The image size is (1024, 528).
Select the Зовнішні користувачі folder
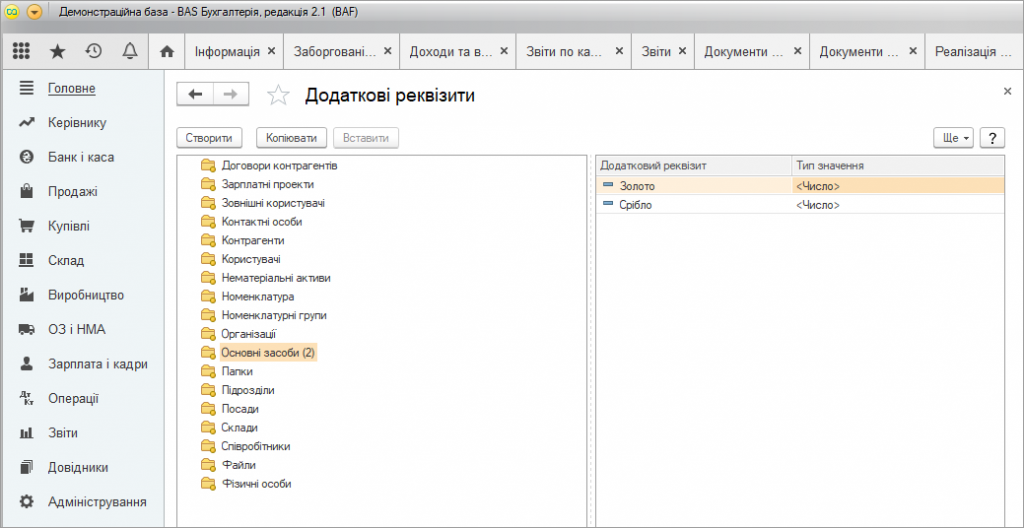274,203
